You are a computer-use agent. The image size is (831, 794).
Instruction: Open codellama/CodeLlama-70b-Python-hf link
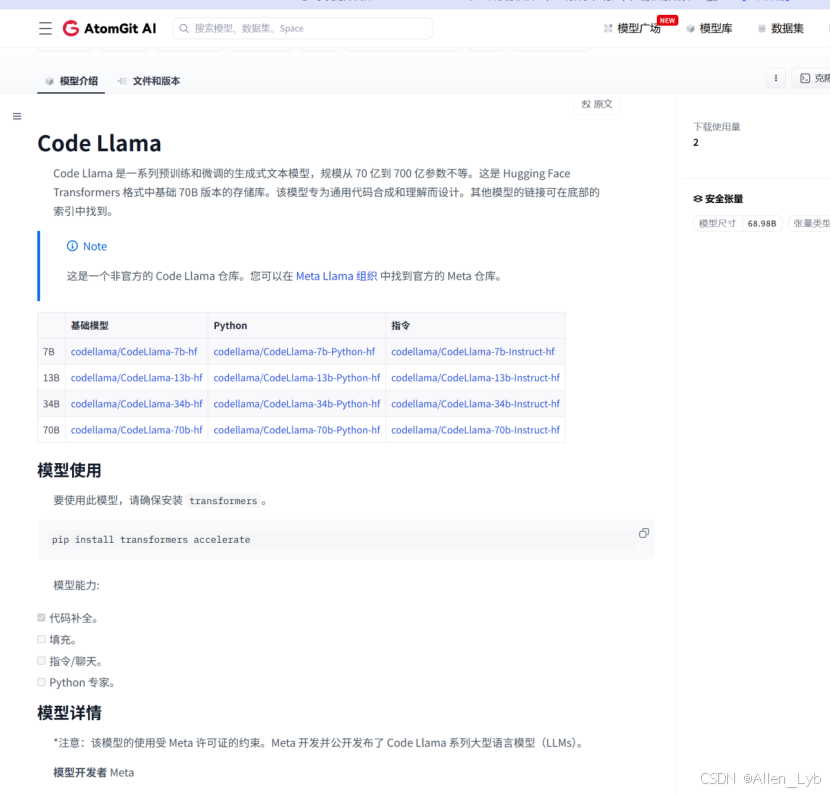coord(297,430)
